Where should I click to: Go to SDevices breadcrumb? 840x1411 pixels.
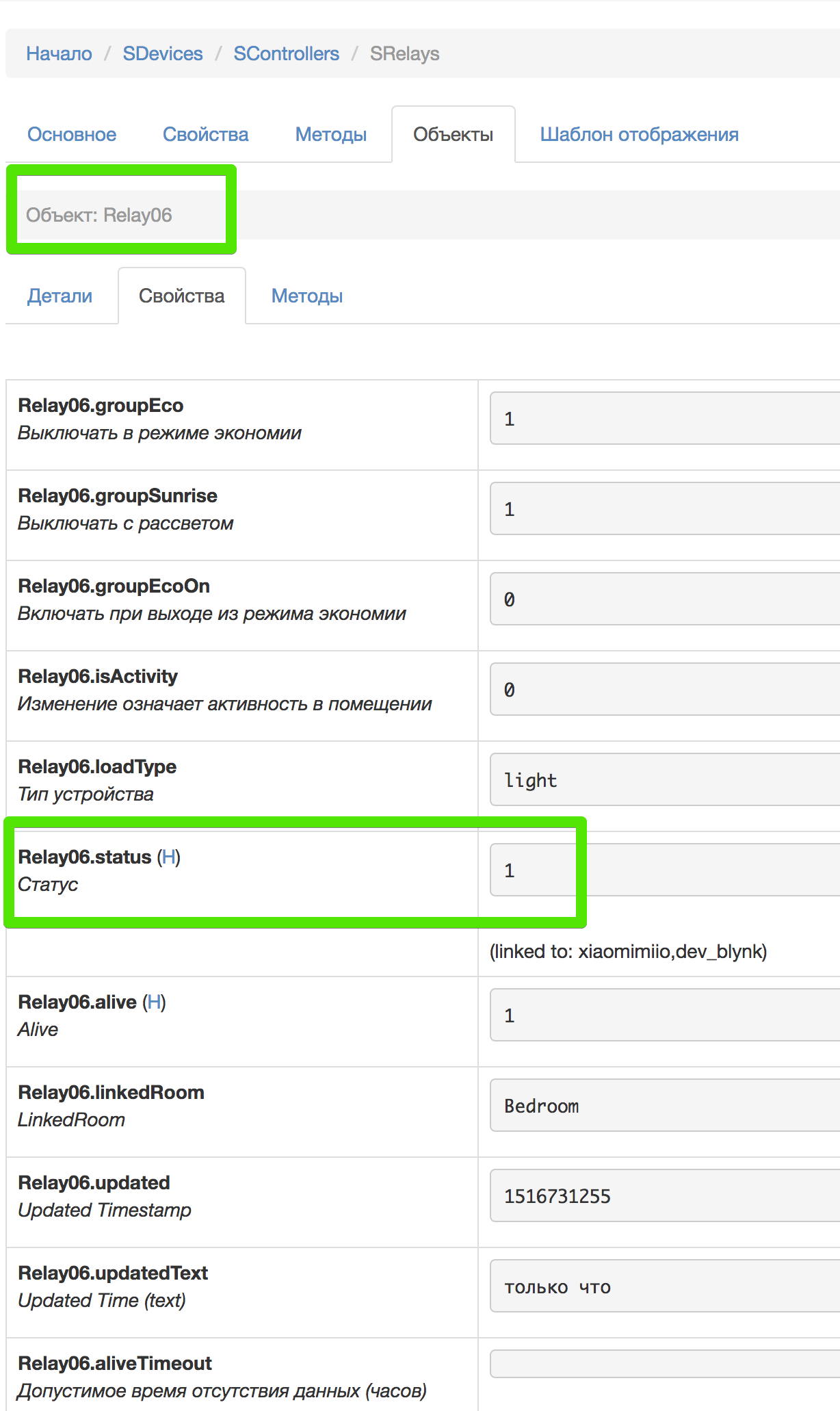click(x=163, y=53)
